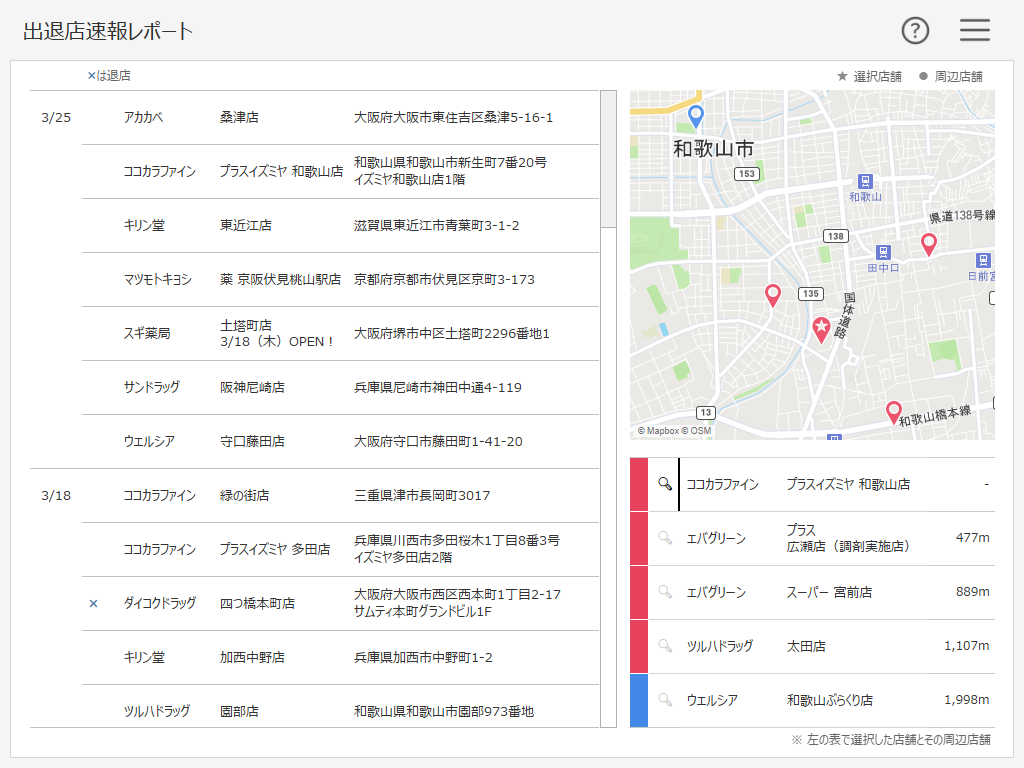Open the hamburger menu
Viewport: 1024px width, 768px height.
(x=974, y=30)
